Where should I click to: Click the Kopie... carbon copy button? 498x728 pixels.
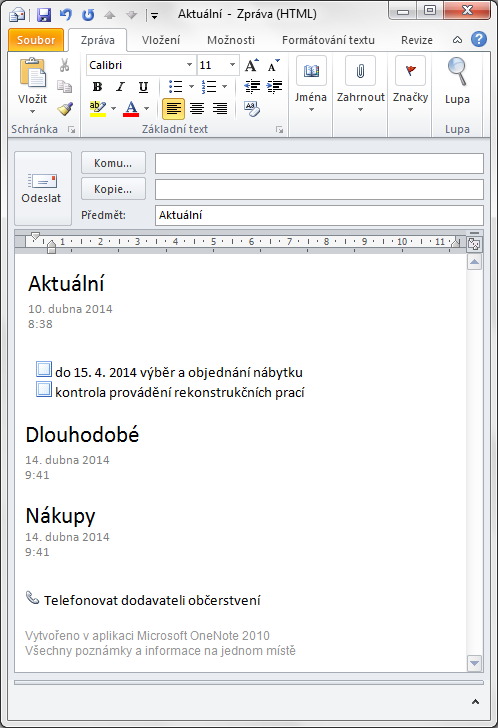tap(113, 189)
